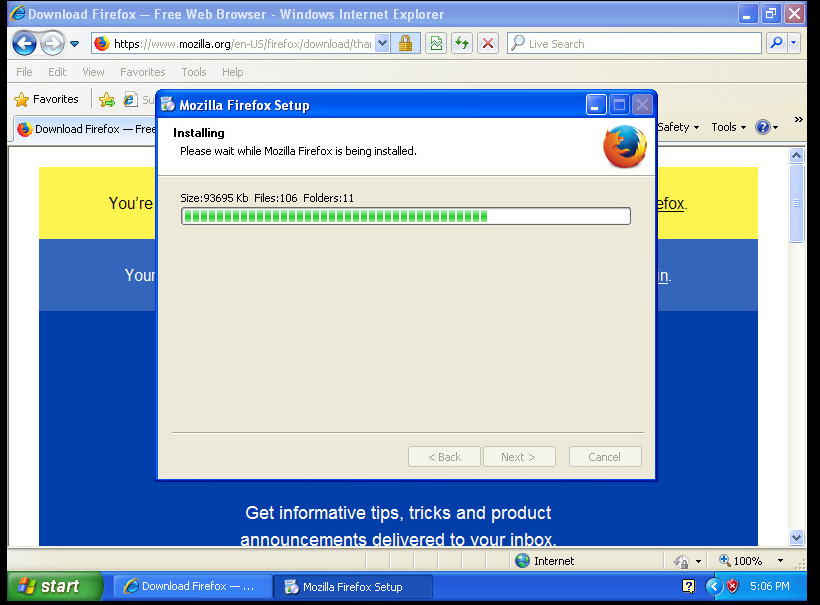Screen dimensions: 820x605
Task: Click the IE Forward navigation arrow
Action: [x=52, y=43]
